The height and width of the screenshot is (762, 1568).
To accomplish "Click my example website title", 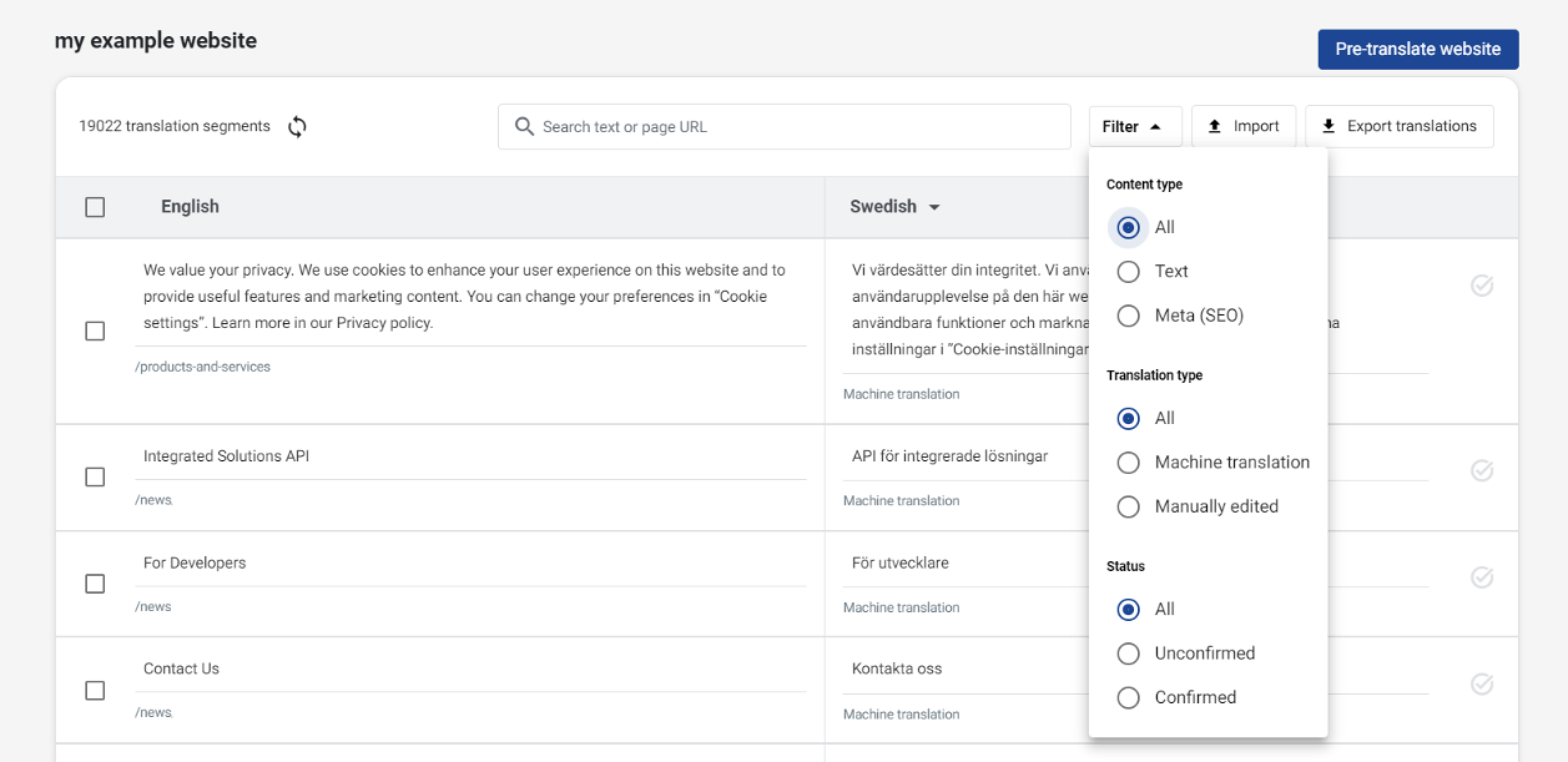I will tap(156, 41).
